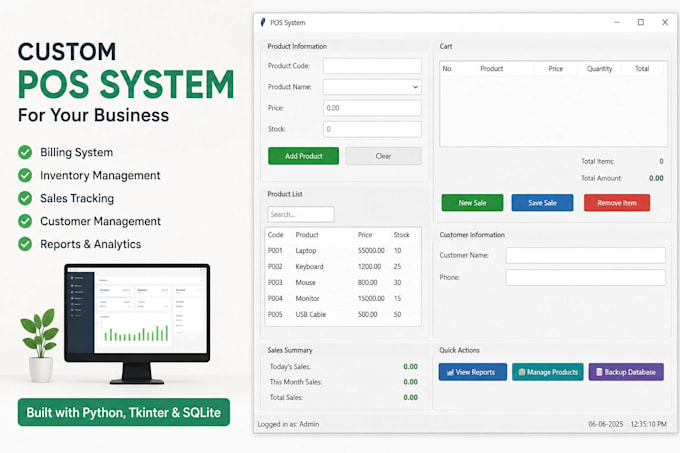Click the Save Sale button
The height and width of the screenshot is (453, 680).
coord(542,202)
